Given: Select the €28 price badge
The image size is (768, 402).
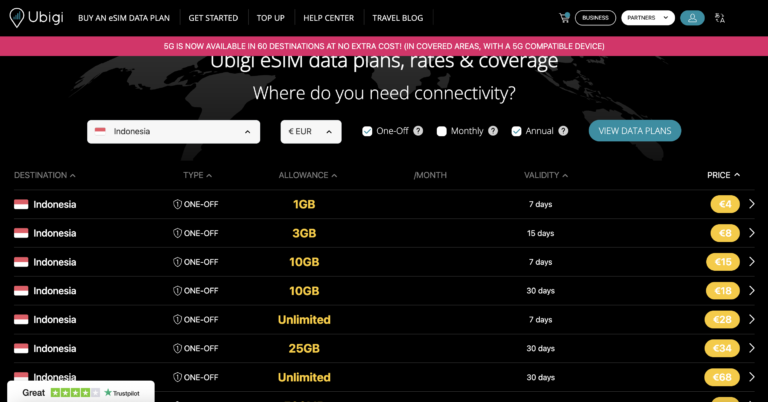Looking at the screenshot, I should (x=723, y=320).
